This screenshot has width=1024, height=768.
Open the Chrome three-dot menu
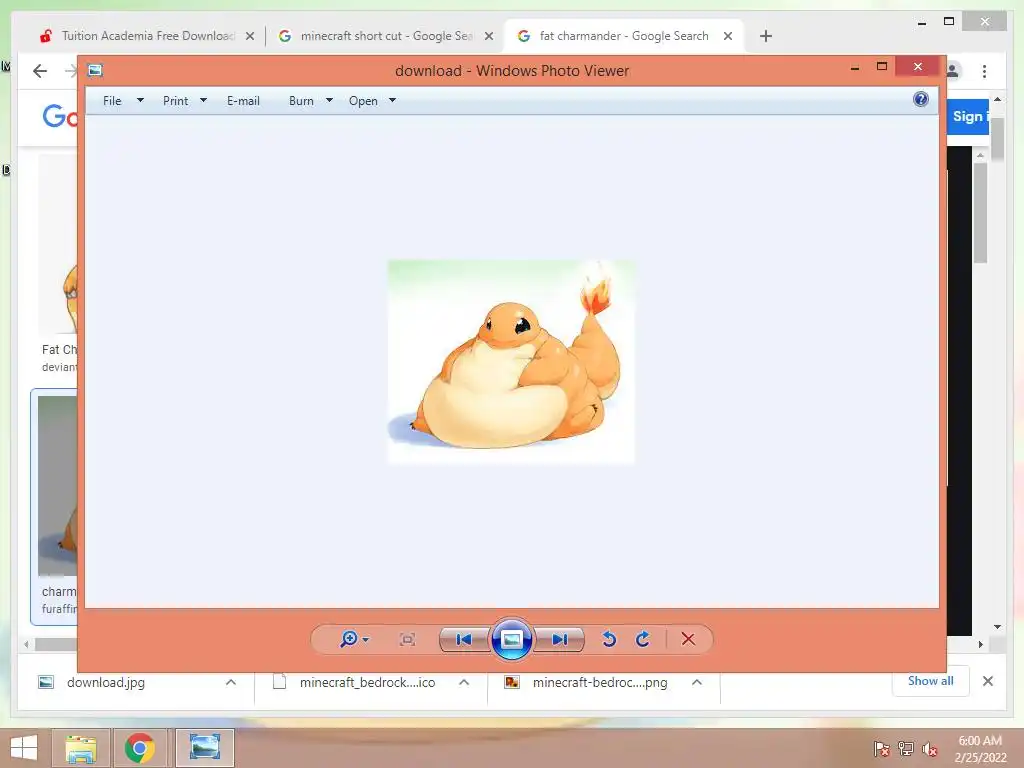pyautogui.click(x=984, y=71)
